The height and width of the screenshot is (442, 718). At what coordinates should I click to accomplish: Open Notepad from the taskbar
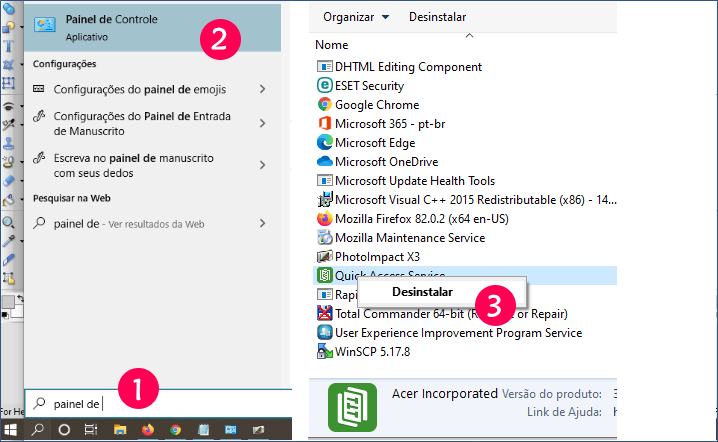[203, 430]
